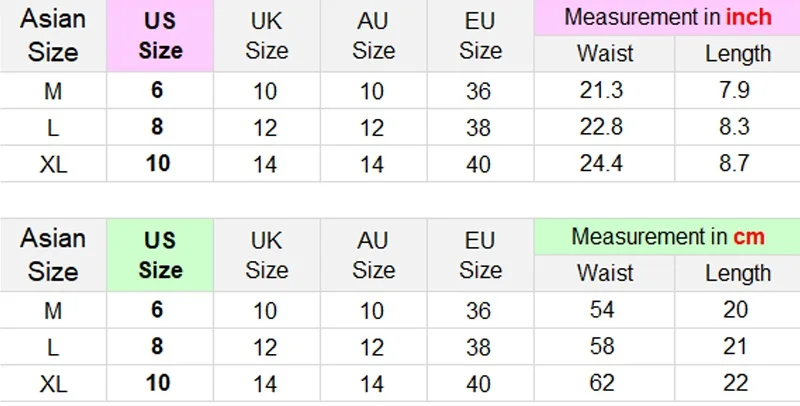Image resolution: width=800 pixels, height=406 pixels.
Task: Select the 8.3 length cell
Action: 736,127
